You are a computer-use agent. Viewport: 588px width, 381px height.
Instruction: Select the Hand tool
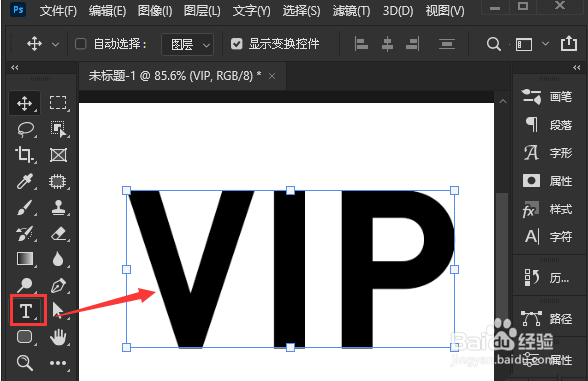pos(58,337)
